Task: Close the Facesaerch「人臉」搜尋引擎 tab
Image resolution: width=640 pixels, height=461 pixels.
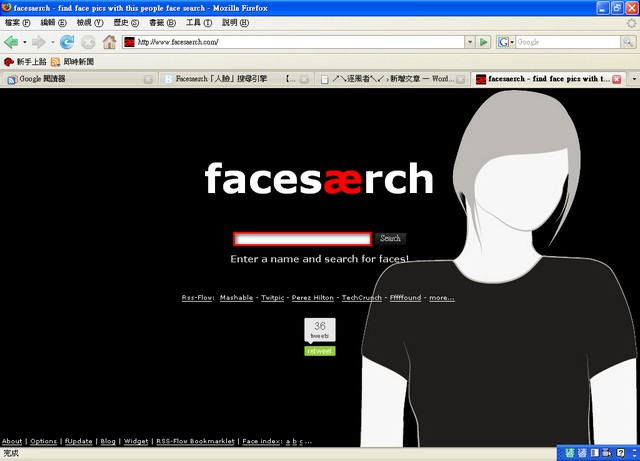Action: (304, 79)
